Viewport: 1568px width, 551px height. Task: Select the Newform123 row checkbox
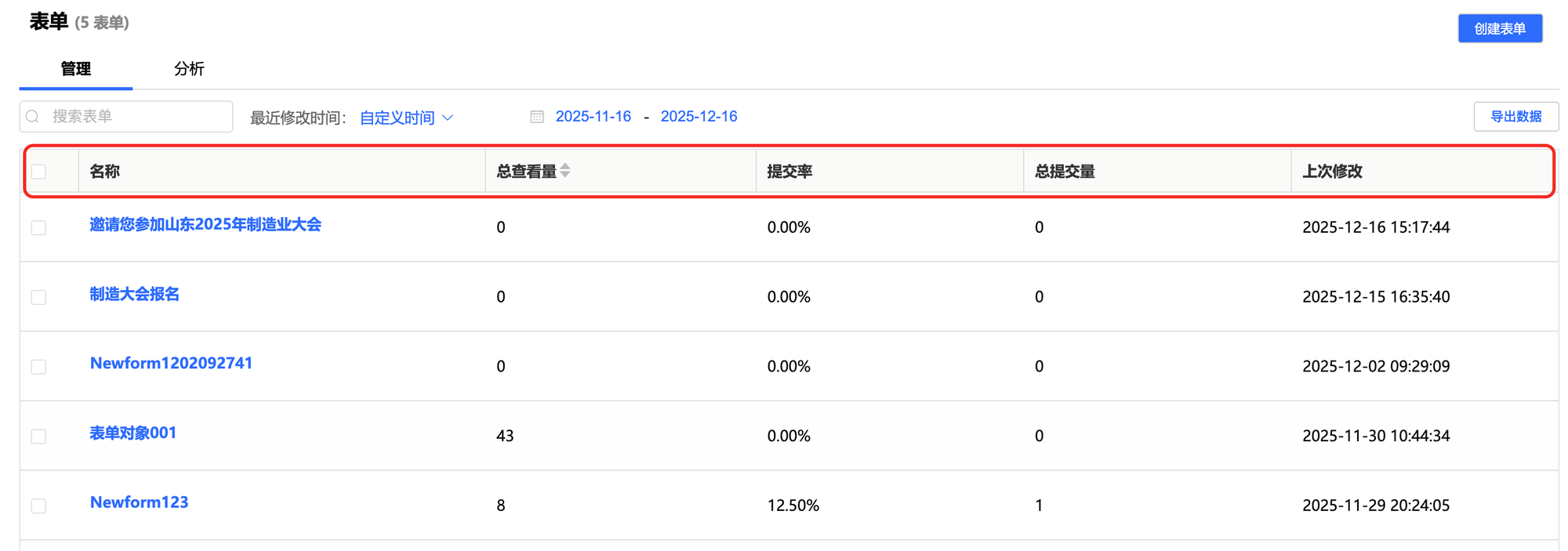click(39, 506)
